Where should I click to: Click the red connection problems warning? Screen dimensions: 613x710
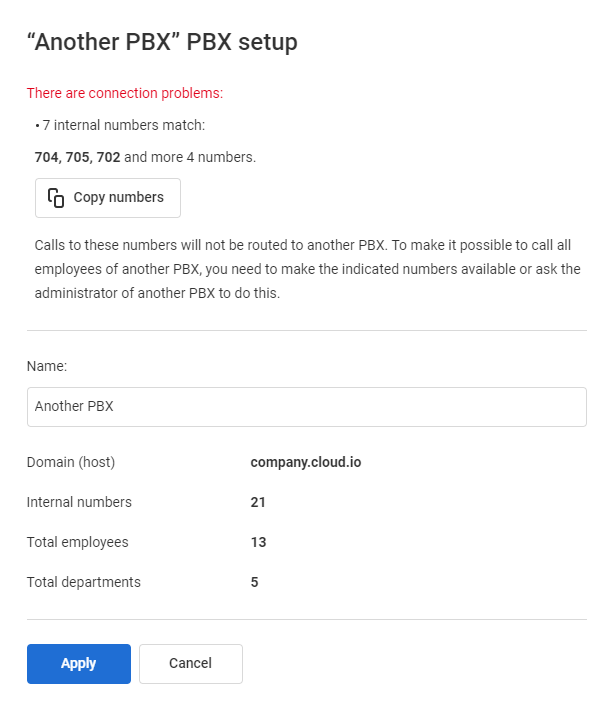124,93
